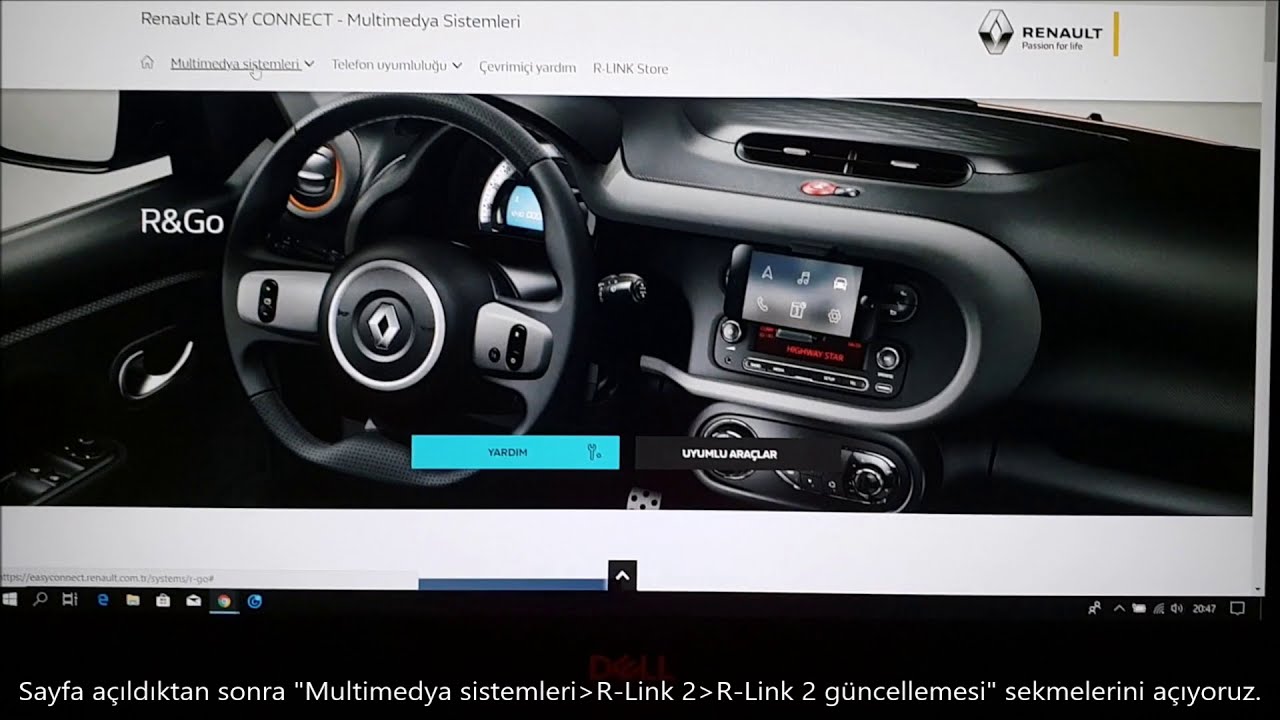Go to the home icon in navigation
The height and width of the screenshot is (720, 1280).
click(x=147, y=63)
